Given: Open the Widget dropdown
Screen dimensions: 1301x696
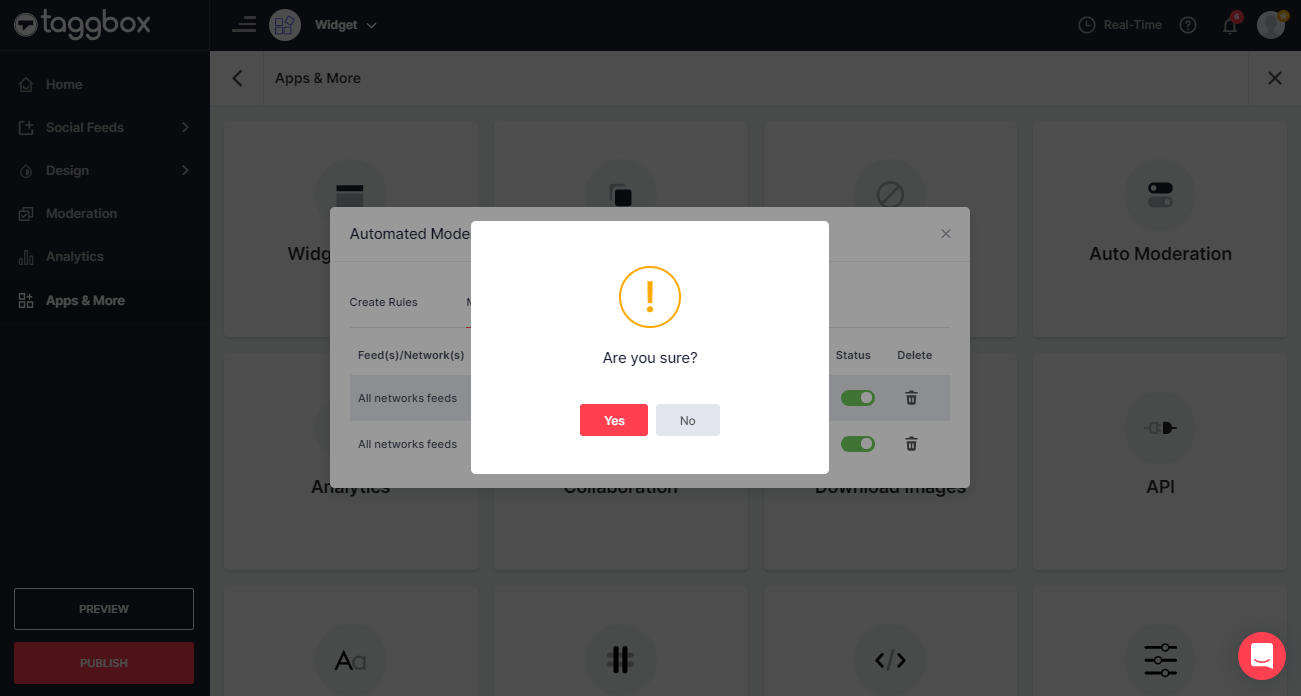Looking at the screenshot, I should click(x=345, y=25).
